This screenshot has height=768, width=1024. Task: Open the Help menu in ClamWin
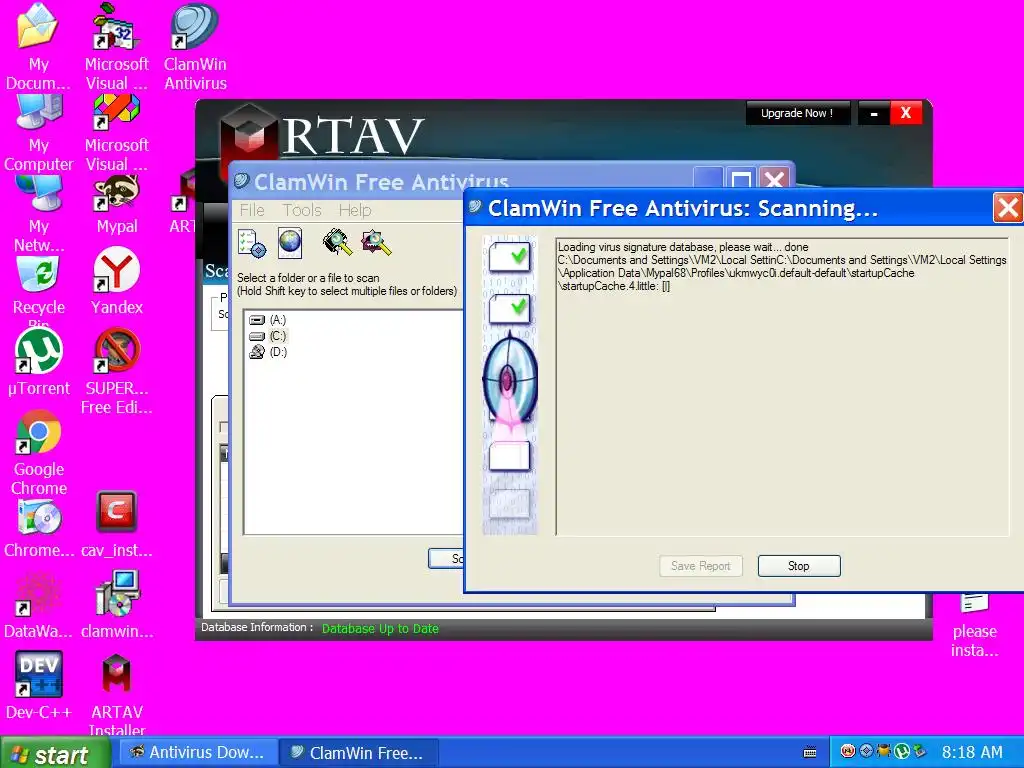[x=355, y=210]
